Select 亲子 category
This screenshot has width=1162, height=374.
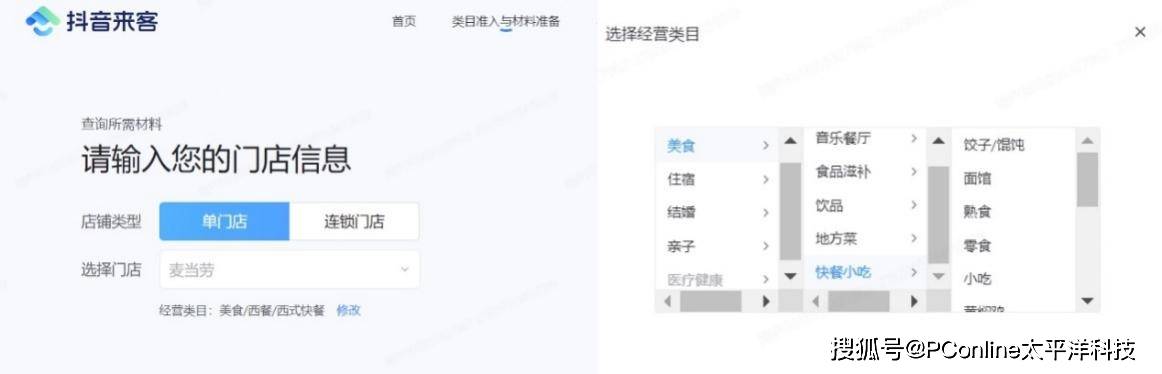[716, 246]
